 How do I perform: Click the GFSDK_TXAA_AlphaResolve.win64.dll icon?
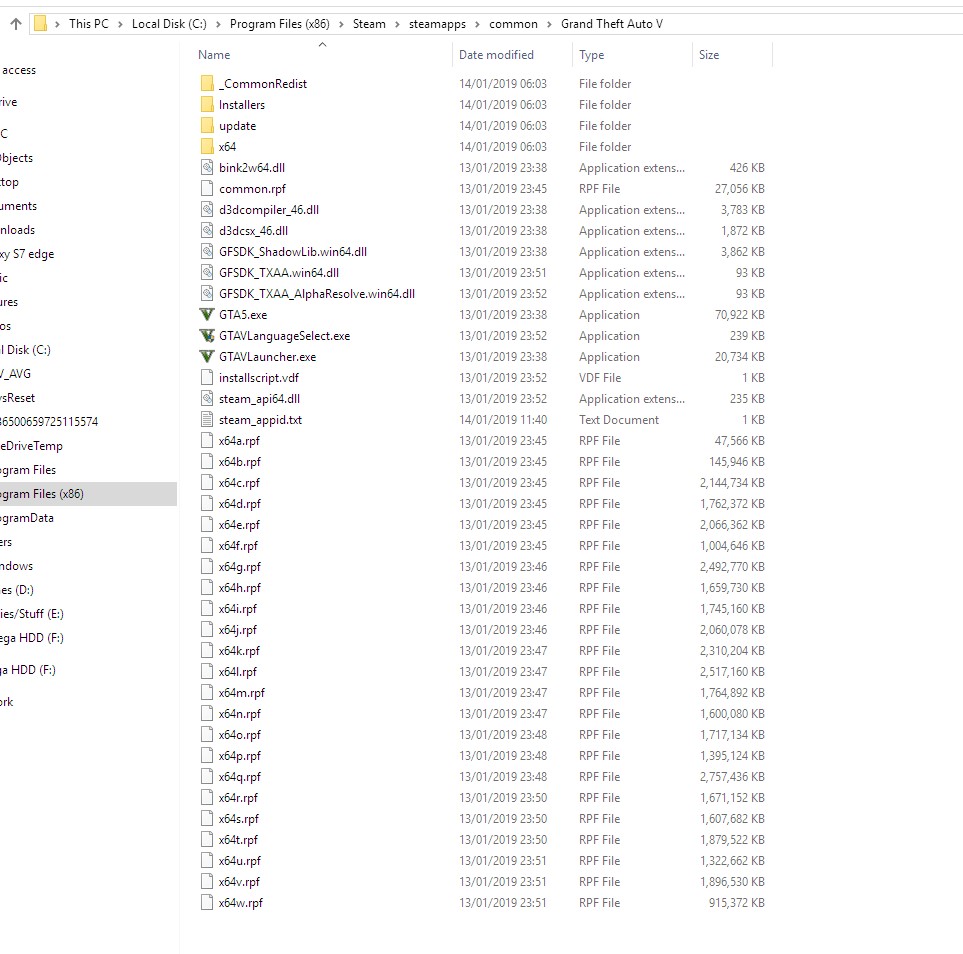click(208, 294)
